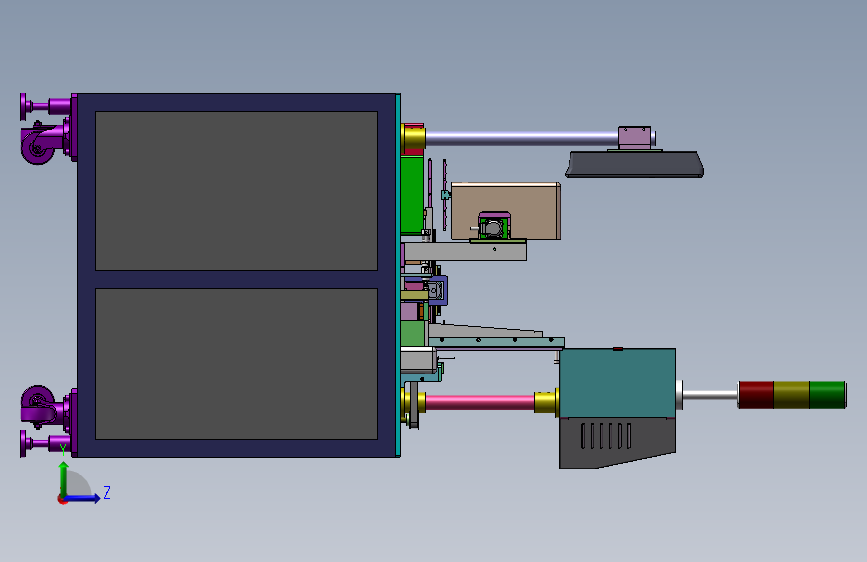The width and height of the screenshot is (867, 562).
Task: Select the pink horizontal rod
Action: pyautogui.click(x=479, y=402)
